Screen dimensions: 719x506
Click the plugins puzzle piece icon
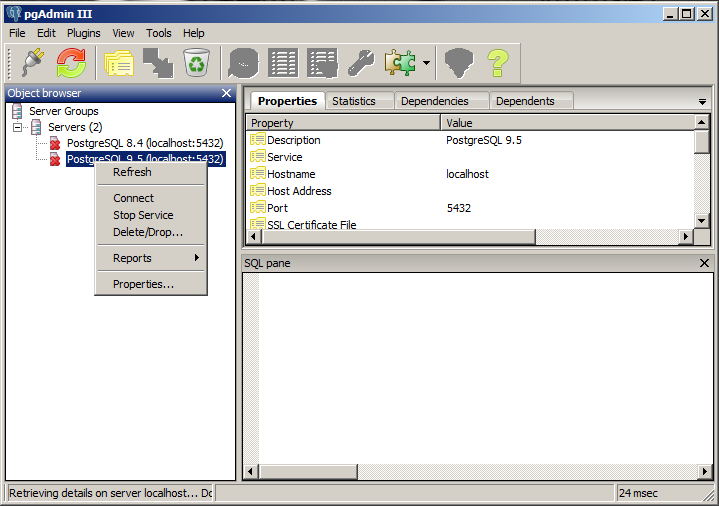[x=400, y=63]
